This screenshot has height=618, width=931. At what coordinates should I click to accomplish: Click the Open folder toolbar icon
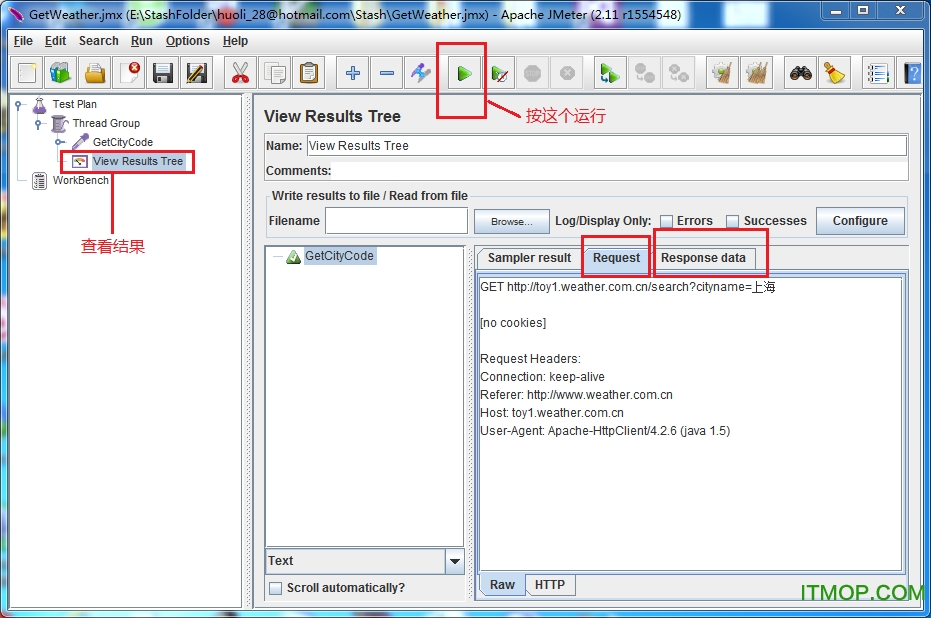coord(95,73)
